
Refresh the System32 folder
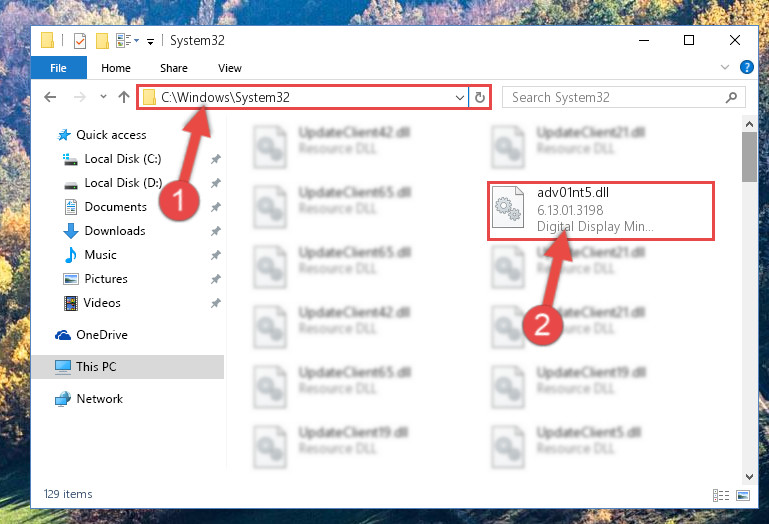tap(480, 98)
